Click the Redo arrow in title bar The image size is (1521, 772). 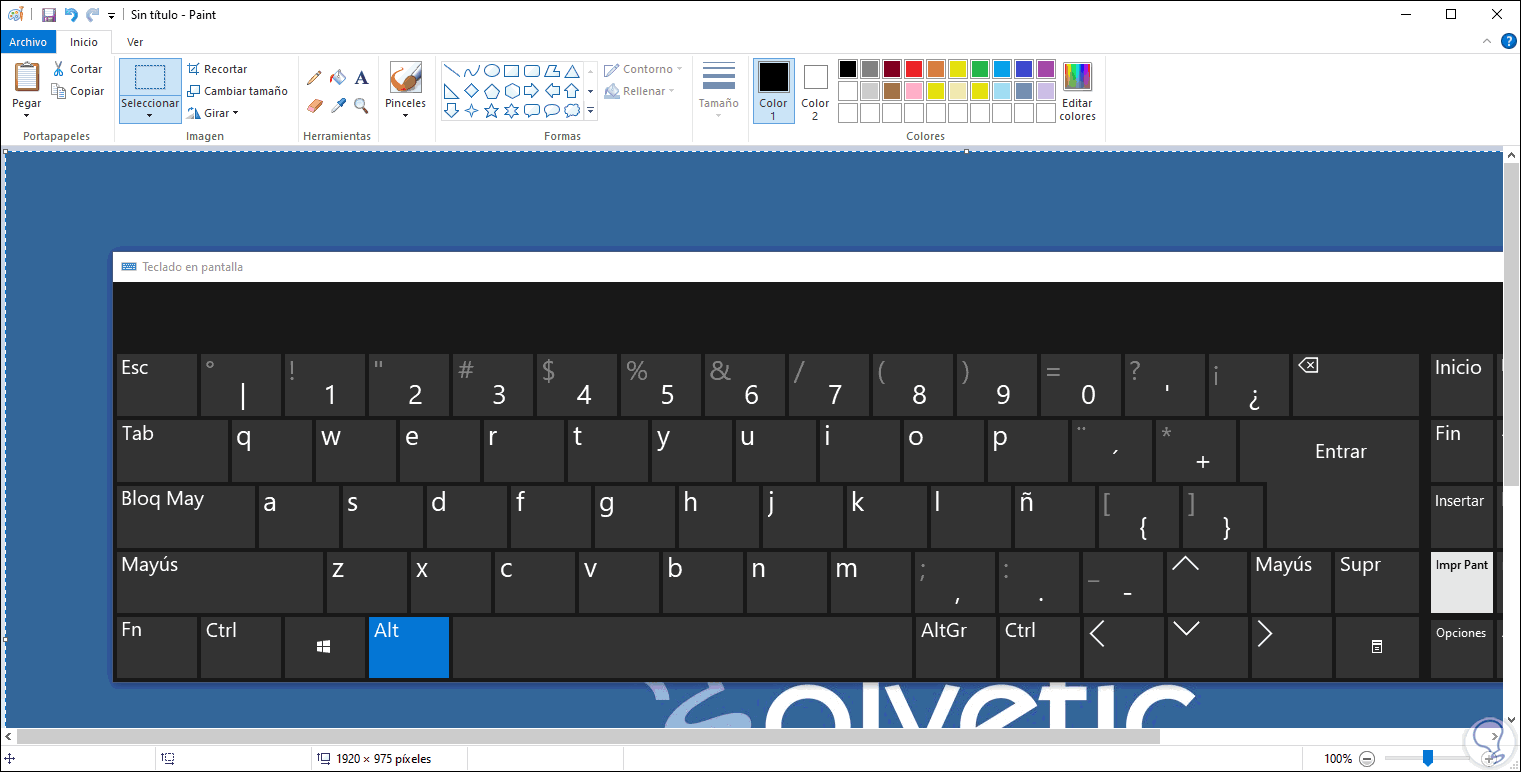point(93,14)
